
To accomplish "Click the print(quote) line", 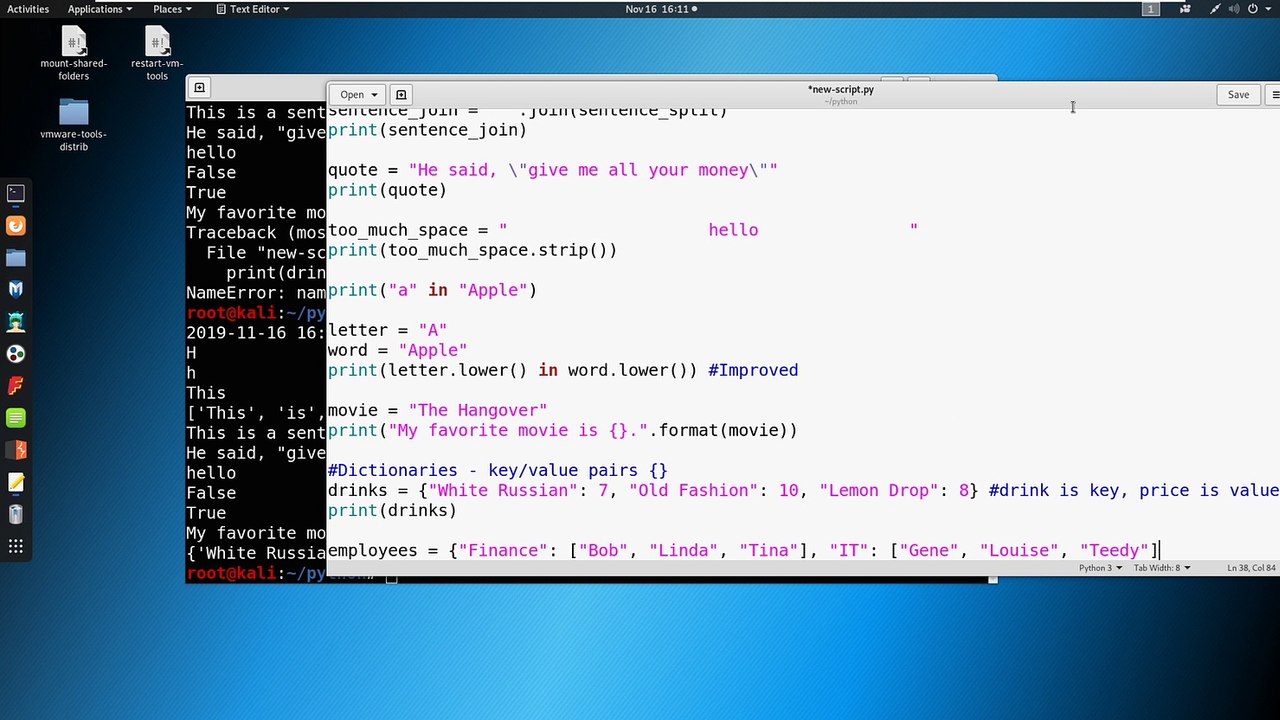I will coord(387,190).
